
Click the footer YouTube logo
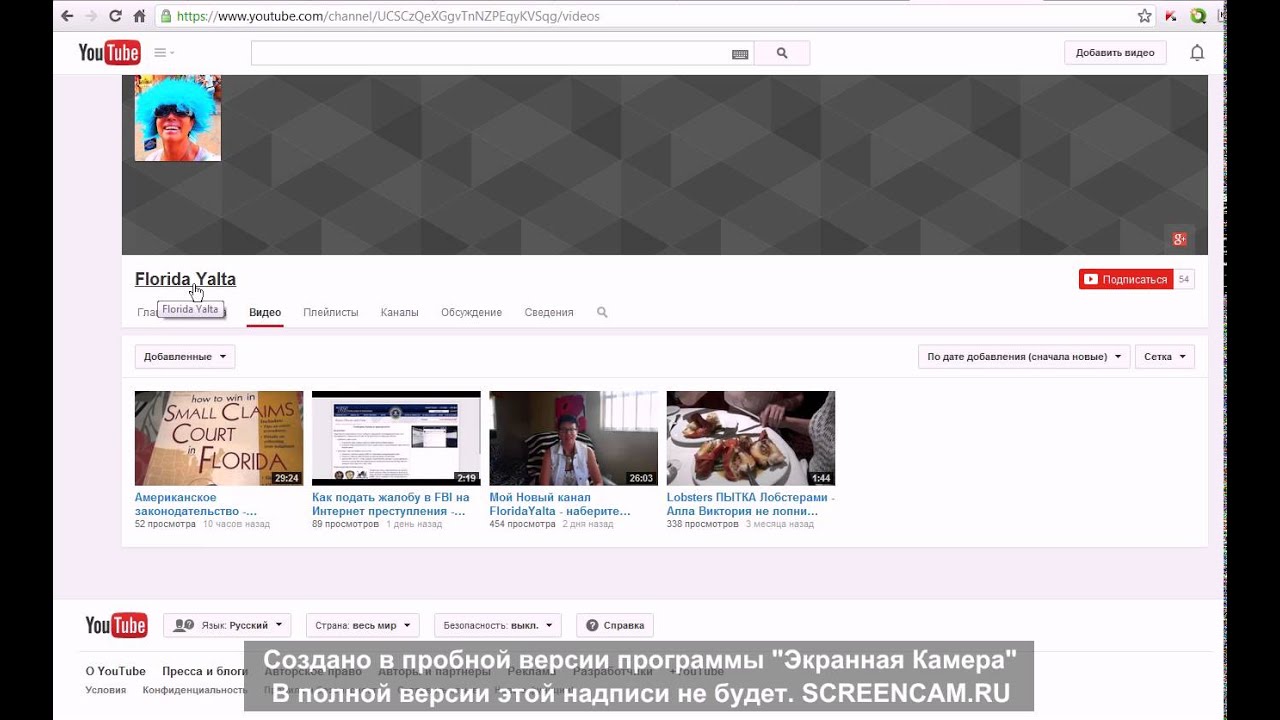116,625
